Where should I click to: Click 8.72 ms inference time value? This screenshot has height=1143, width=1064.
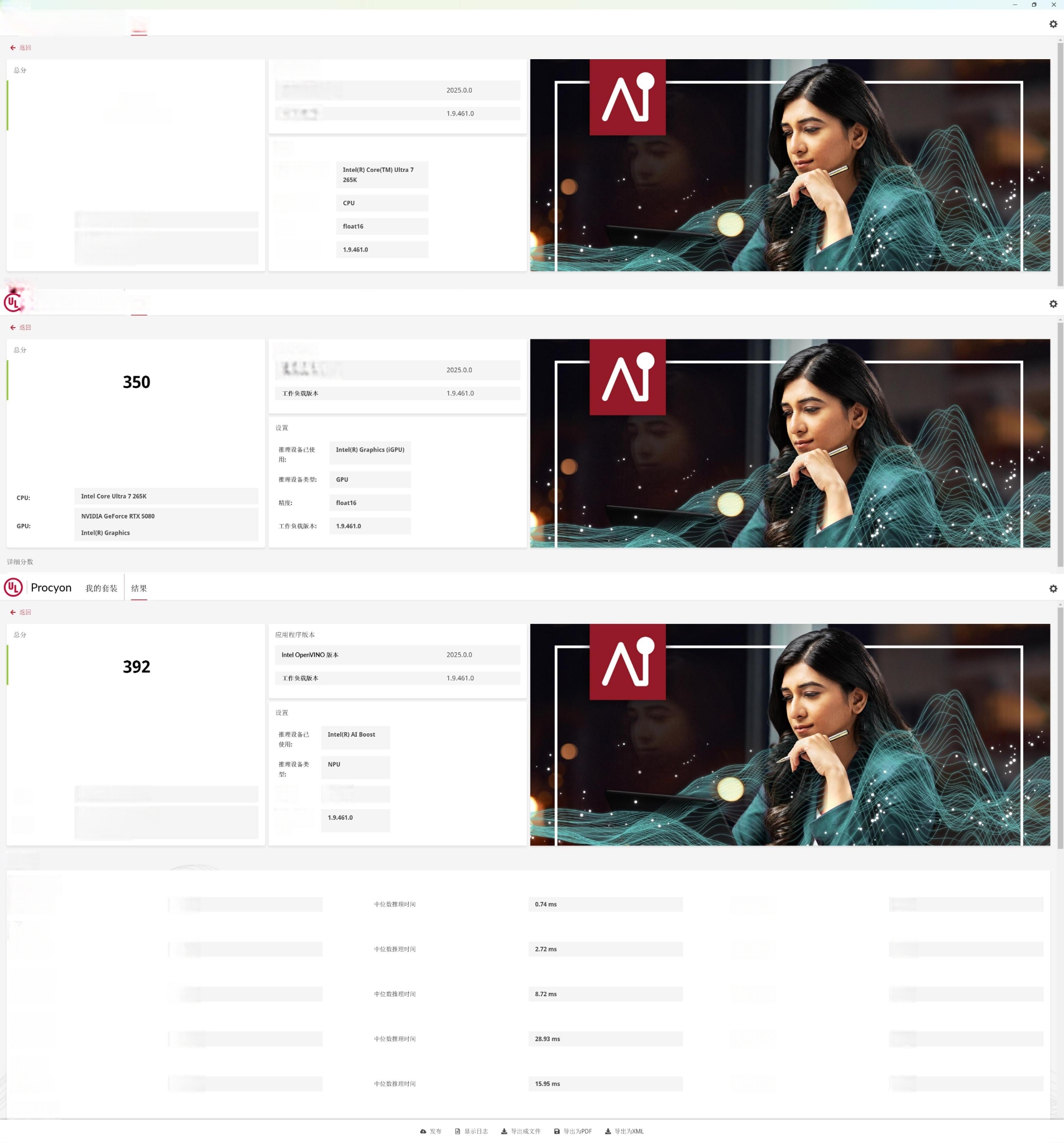605,994
